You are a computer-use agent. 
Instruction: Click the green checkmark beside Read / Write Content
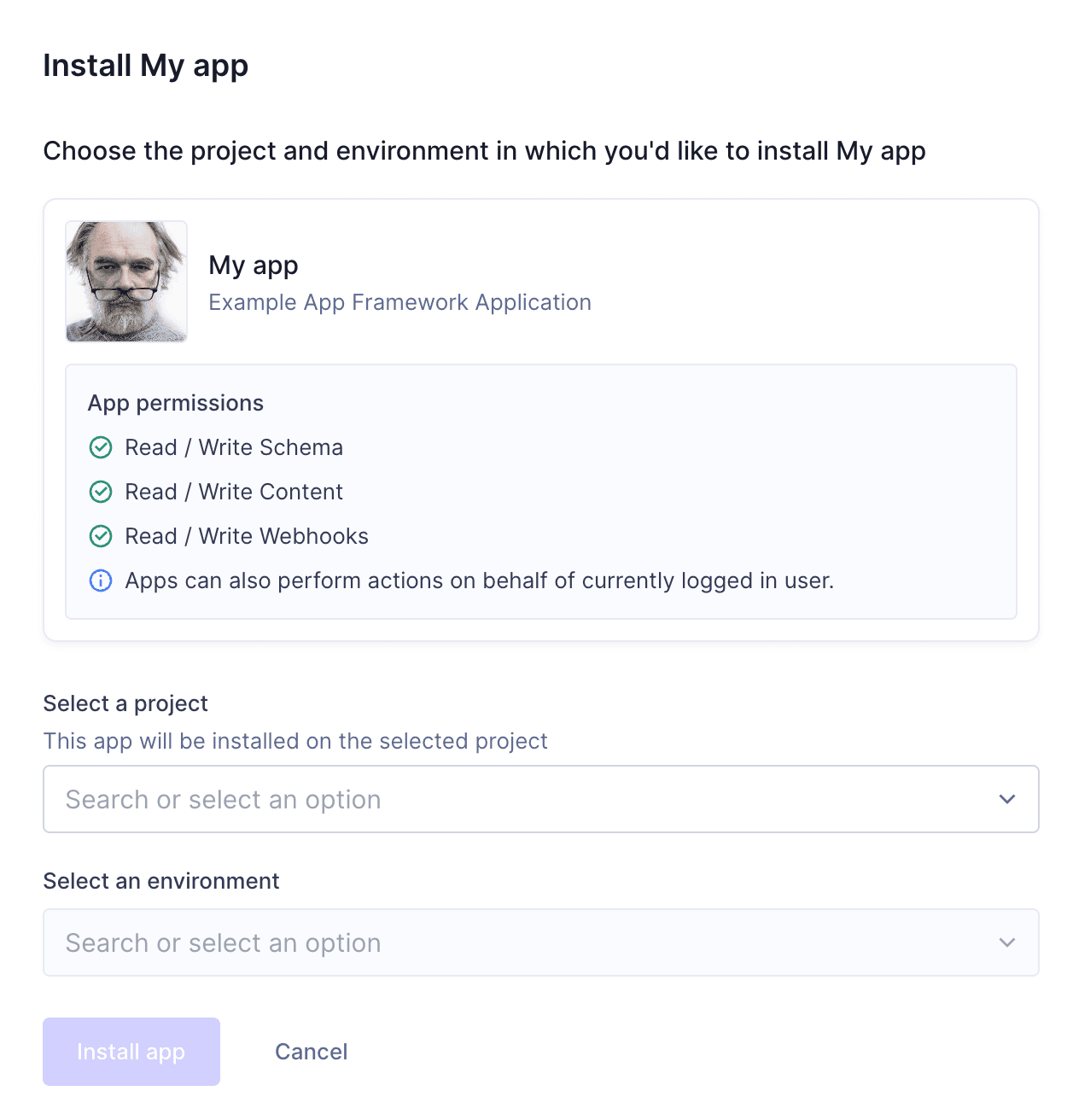[x=100, y=492]
